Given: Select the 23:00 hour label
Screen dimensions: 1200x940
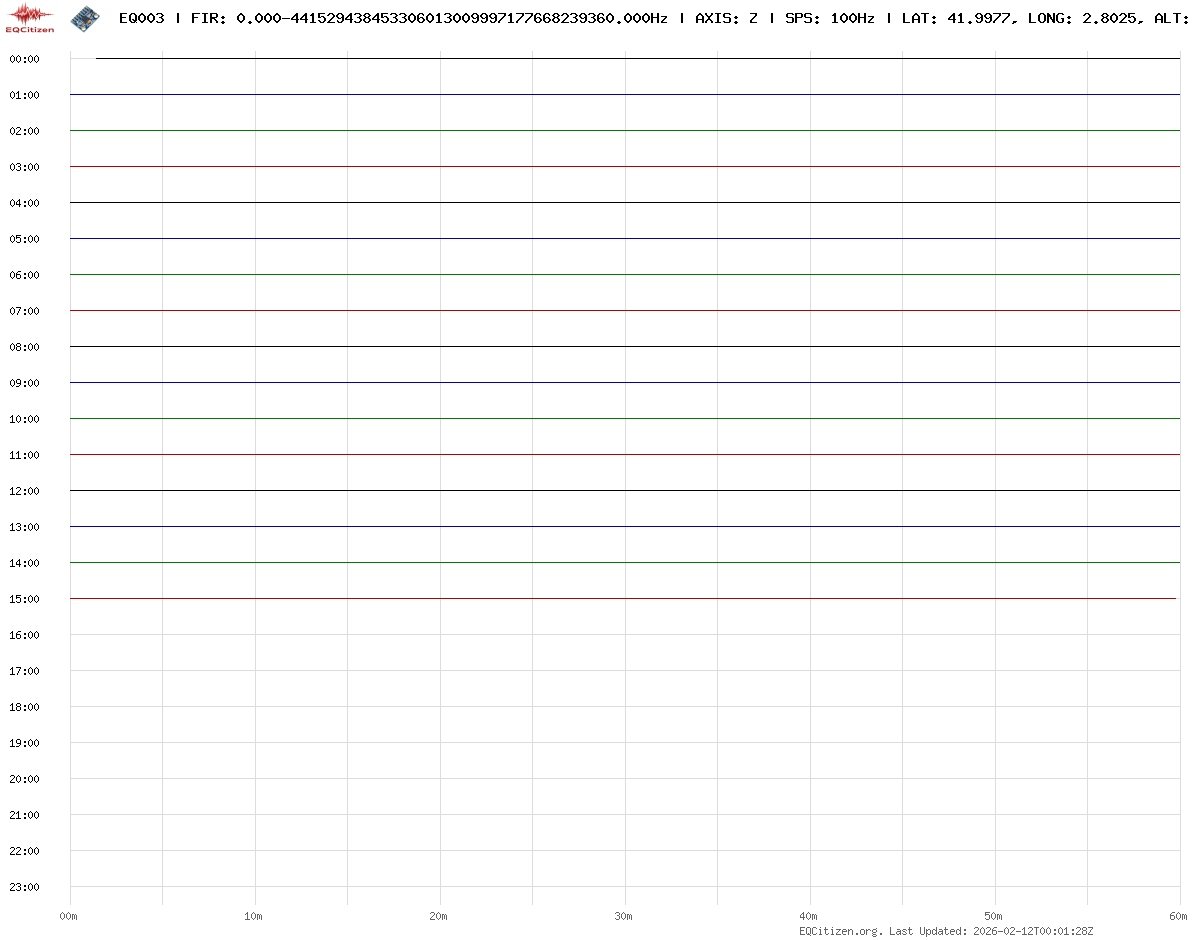Looking at the screenshot, I should point(24,887).
